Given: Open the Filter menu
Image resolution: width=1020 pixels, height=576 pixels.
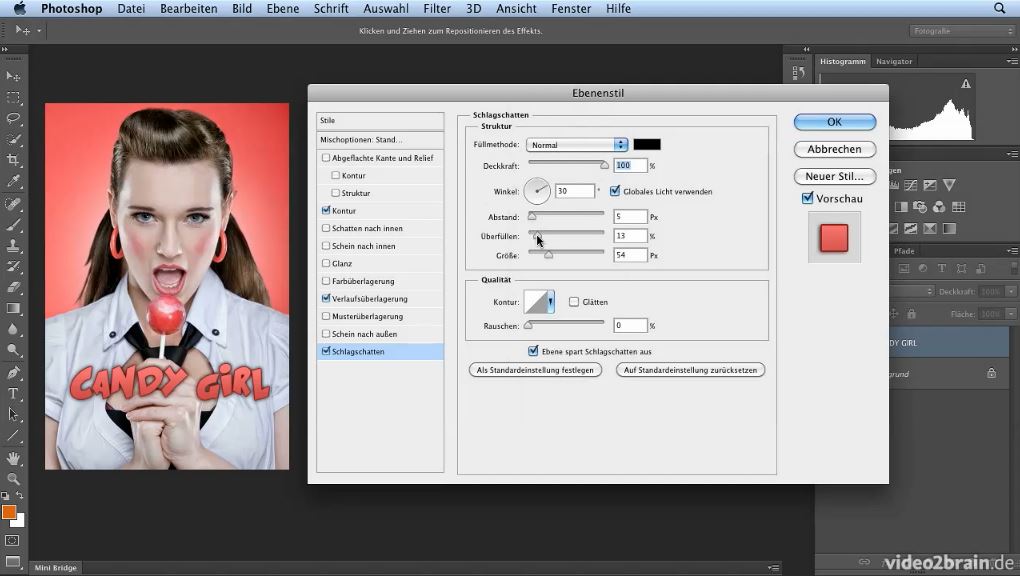Looking at the screenshot, I should 437,8.
